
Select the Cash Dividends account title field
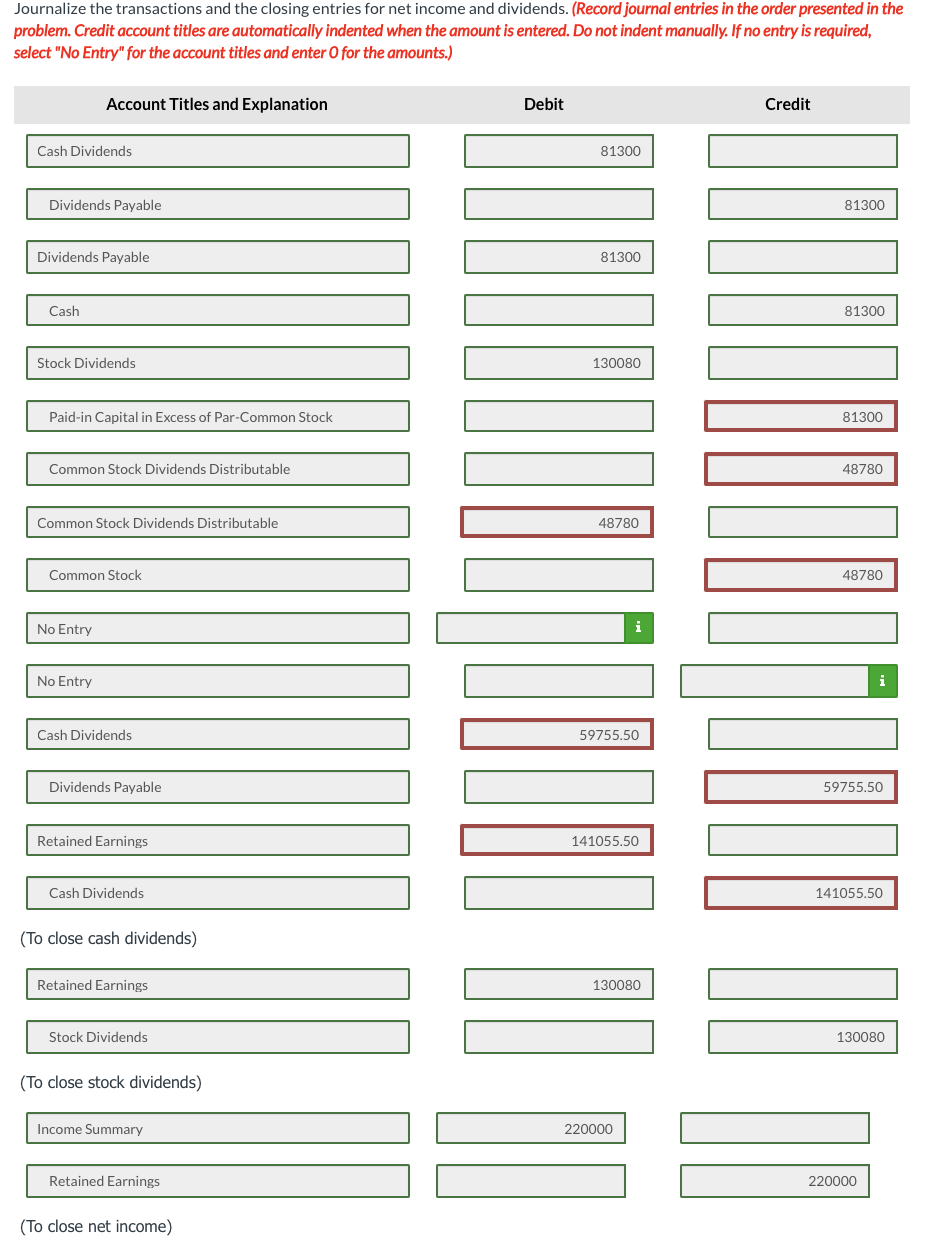(x=217, y=150)
